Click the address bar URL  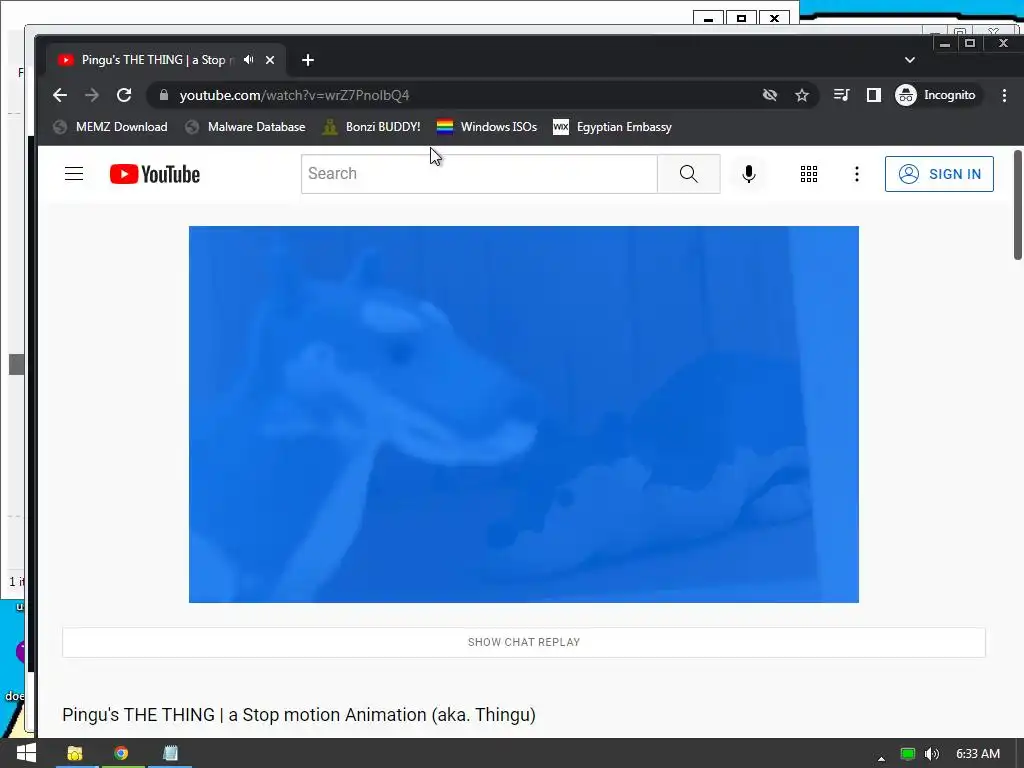click(295, 95)
